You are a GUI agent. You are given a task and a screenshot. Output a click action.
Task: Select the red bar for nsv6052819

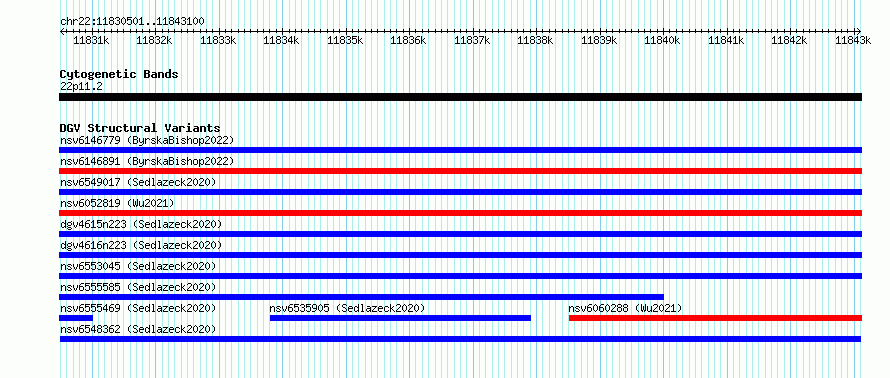(460, 213)
